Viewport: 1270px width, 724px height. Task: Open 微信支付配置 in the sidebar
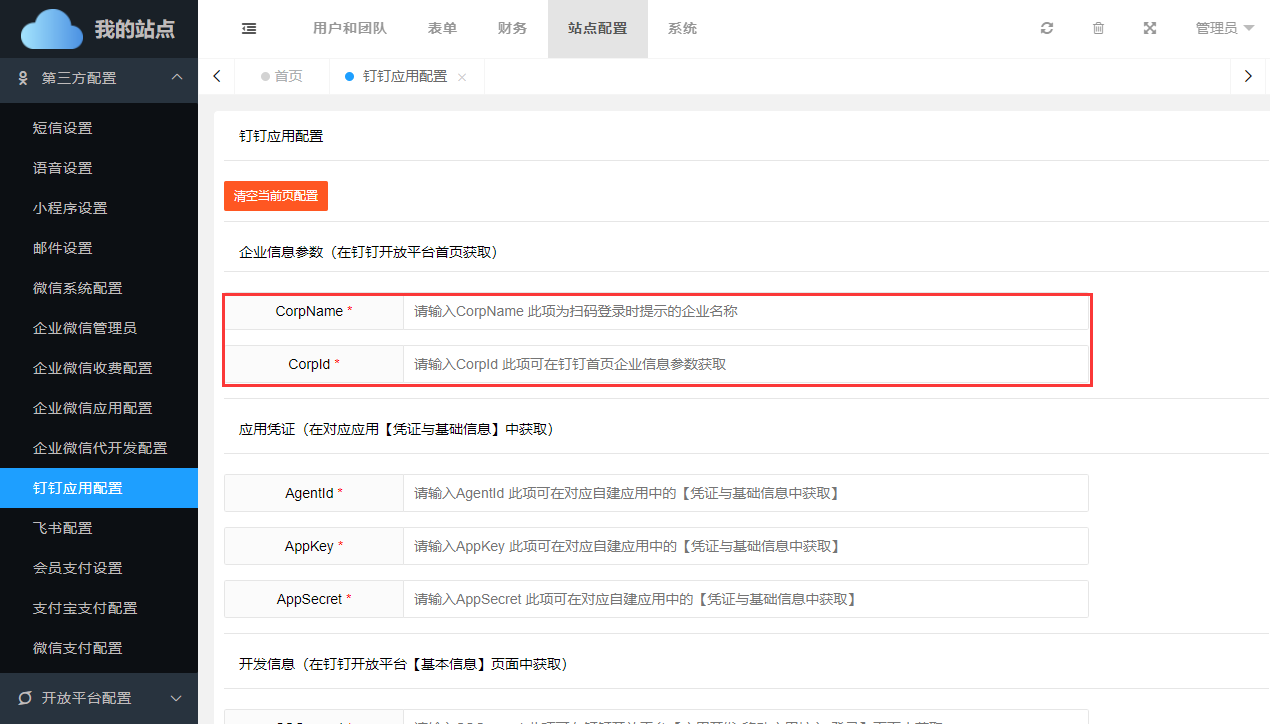77,648
